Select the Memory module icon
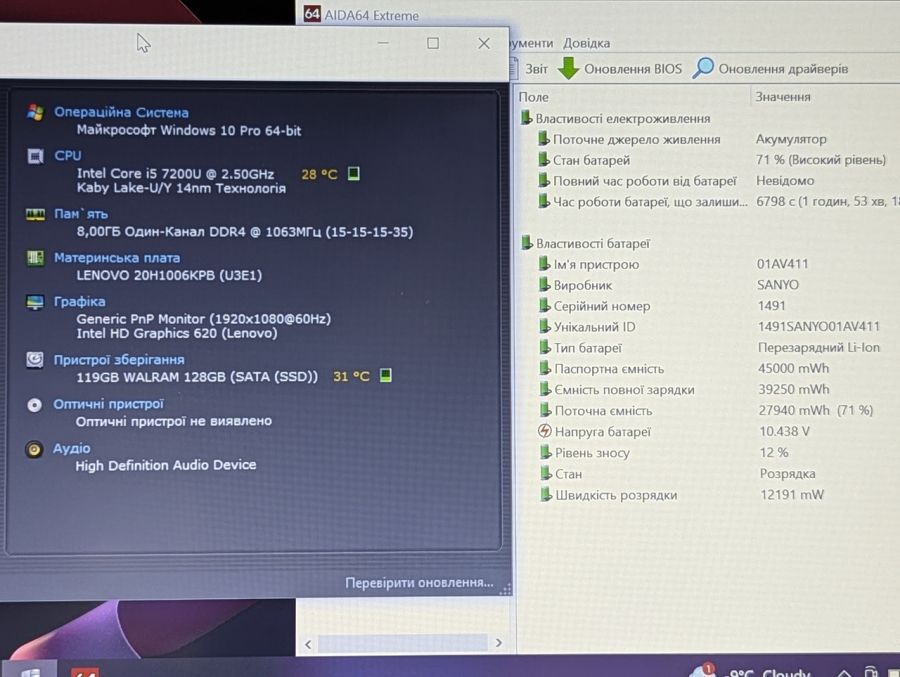Viewport: 900px width, 677px height. point(36,215)
